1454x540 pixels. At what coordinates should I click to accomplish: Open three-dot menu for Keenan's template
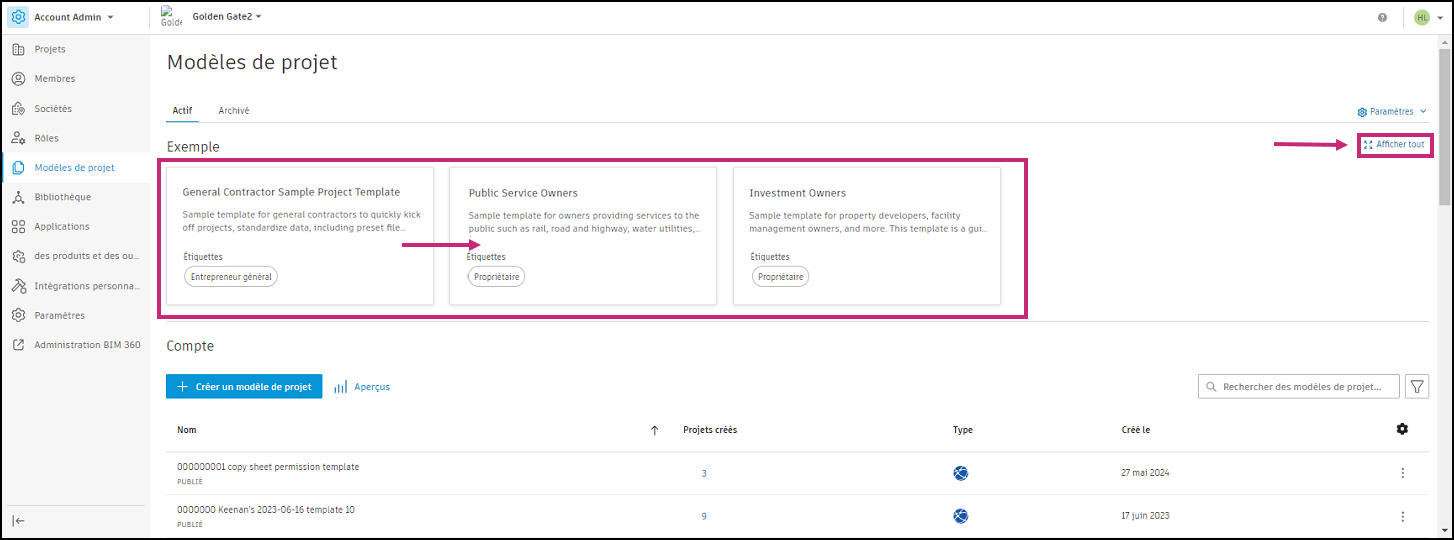point(1402,516)
